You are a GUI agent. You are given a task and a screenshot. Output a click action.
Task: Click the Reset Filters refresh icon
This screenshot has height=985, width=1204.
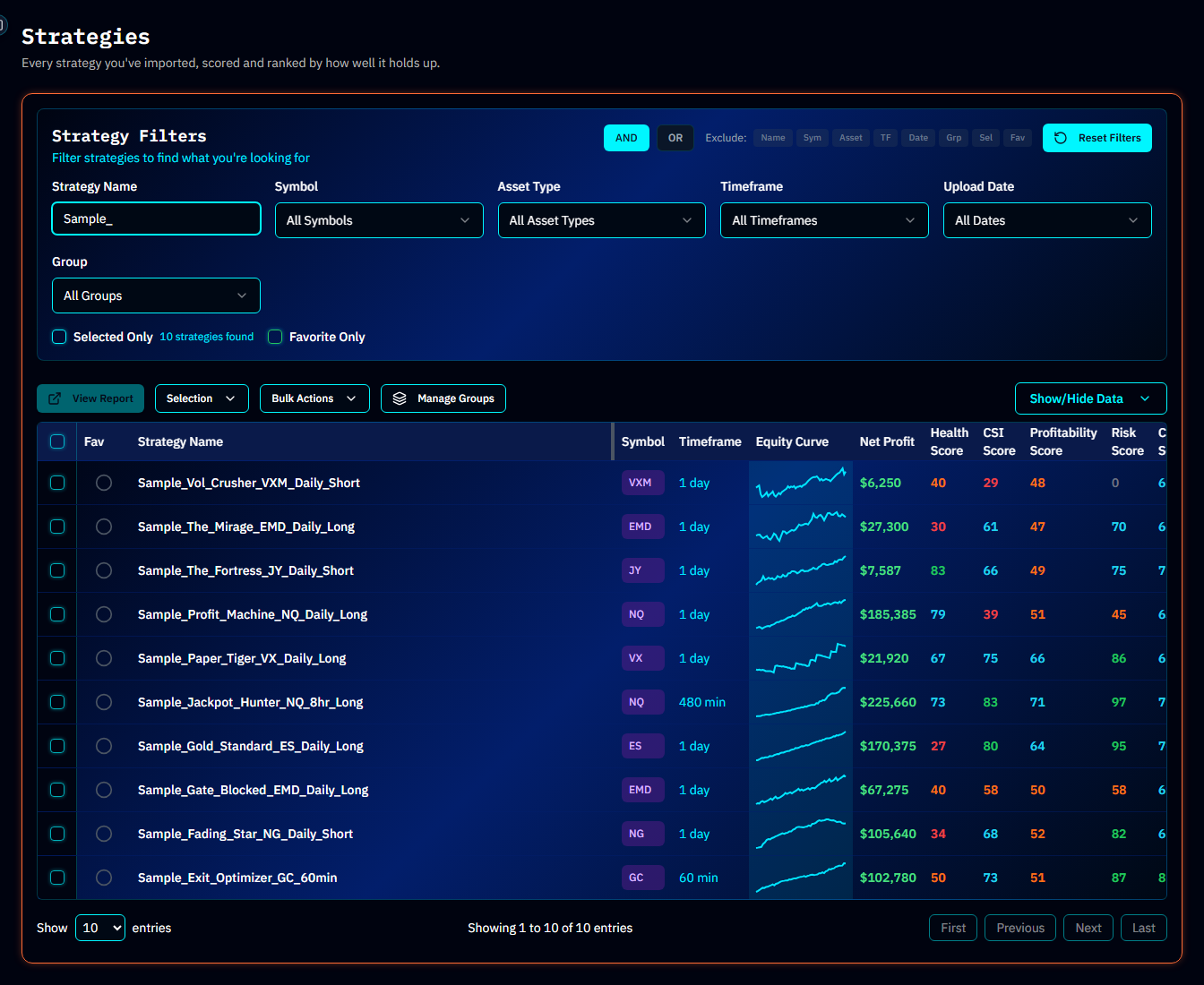(x=1061, y=138)
